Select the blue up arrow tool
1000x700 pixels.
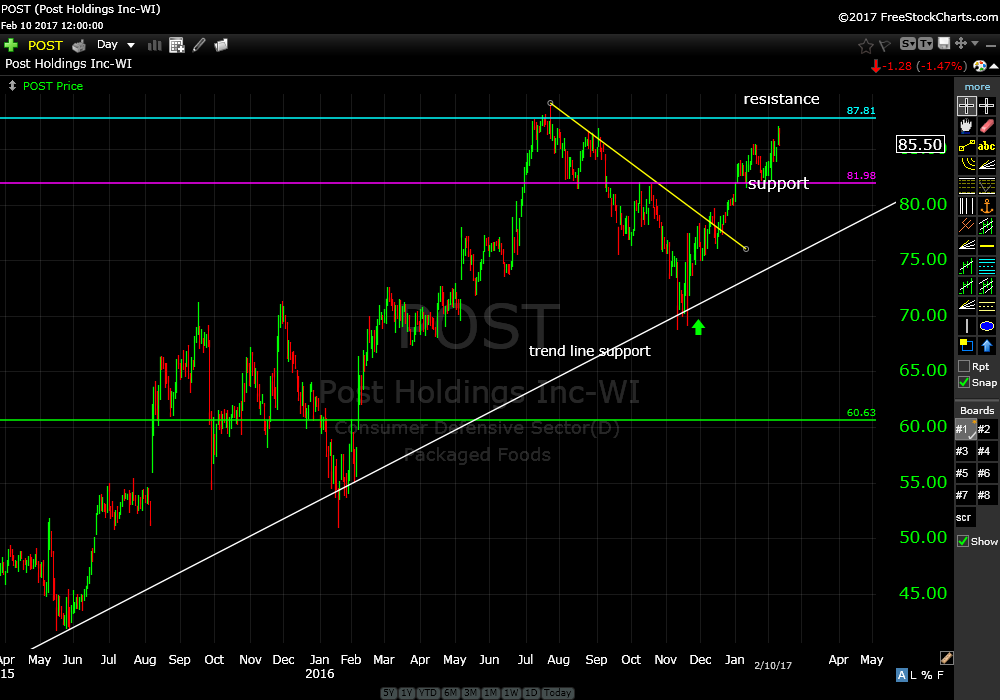[987, 346]
